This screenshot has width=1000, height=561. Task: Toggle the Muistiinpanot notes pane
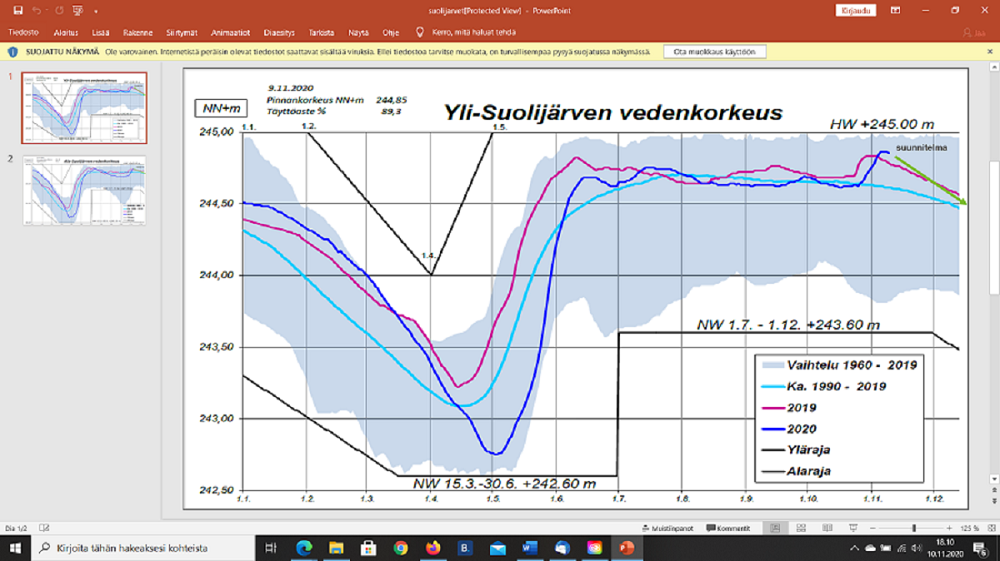[667, 528]
